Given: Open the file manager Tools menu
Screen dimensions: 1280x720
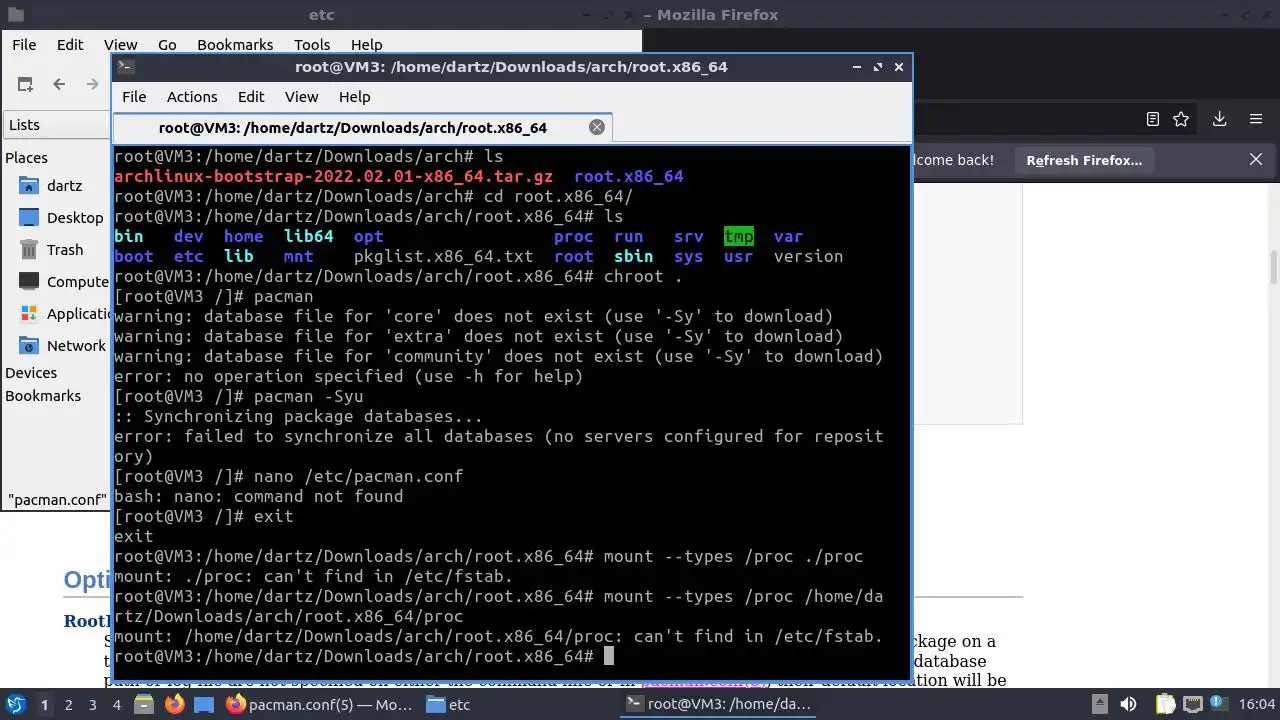Looking at the screenshot, I should (x=312, y=45).
